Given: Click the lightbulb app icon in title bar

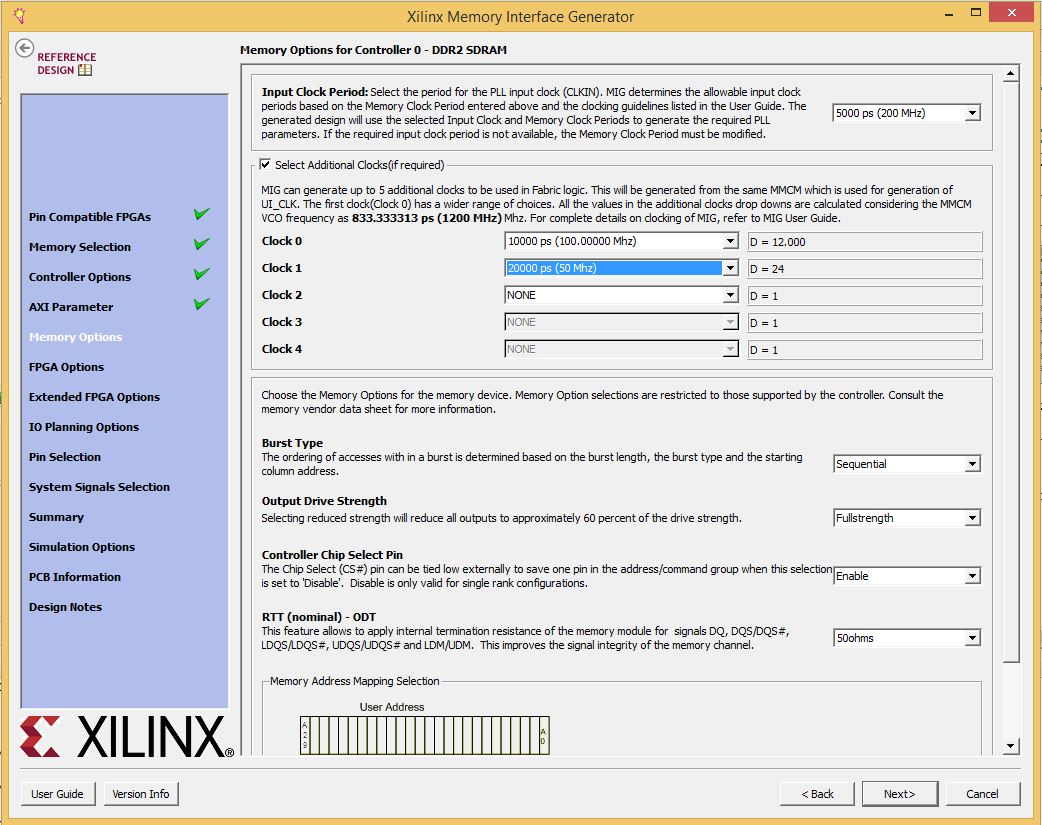Looking at the screenshot, I should [19, 15].
